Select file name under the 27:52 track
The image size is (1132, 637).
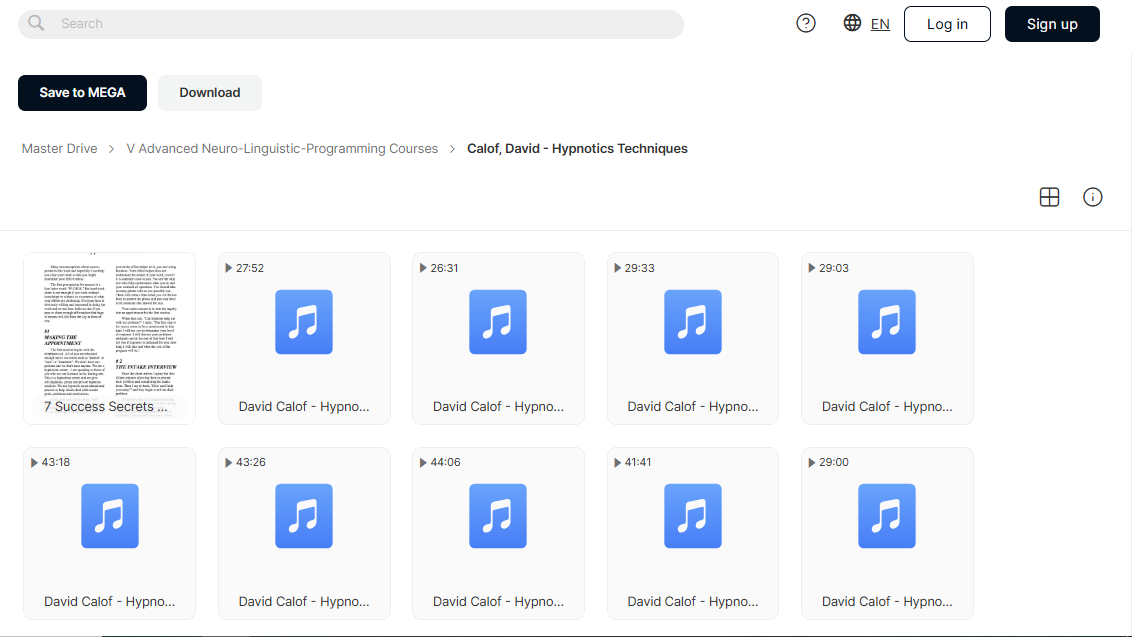point(304,407)
